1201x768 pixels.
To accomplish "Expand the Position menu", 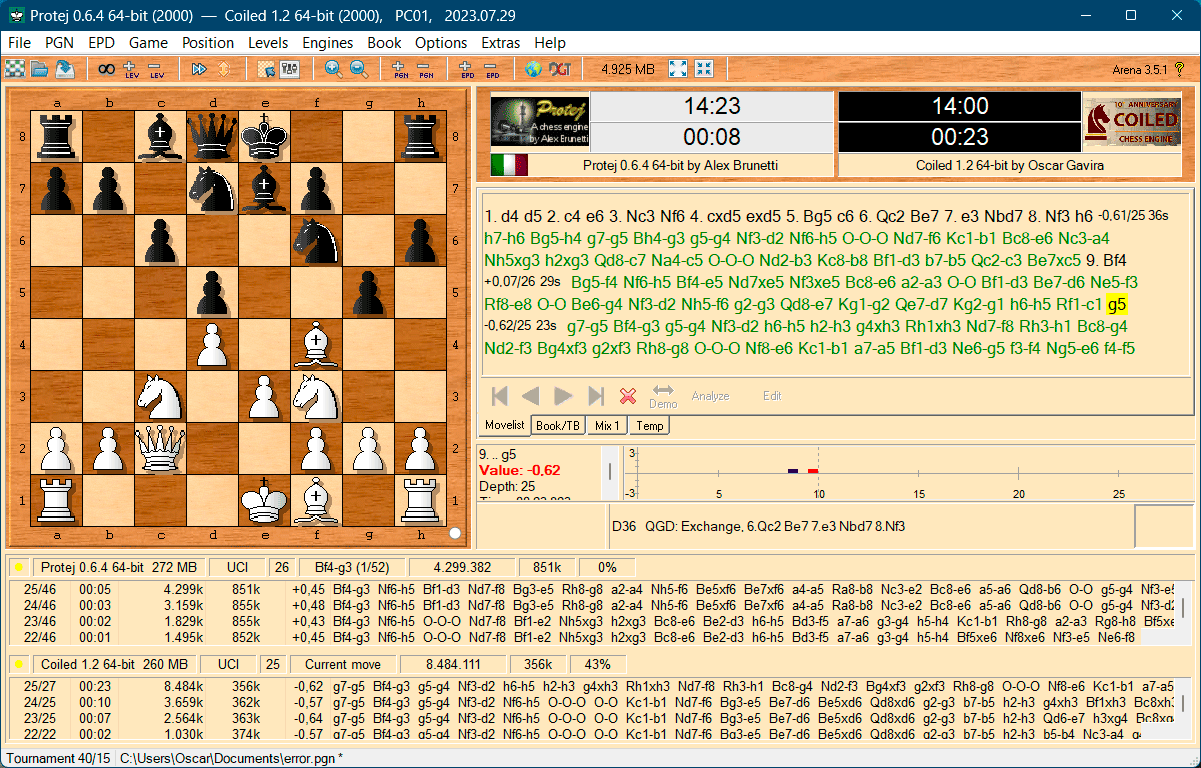I will (208, 43).
